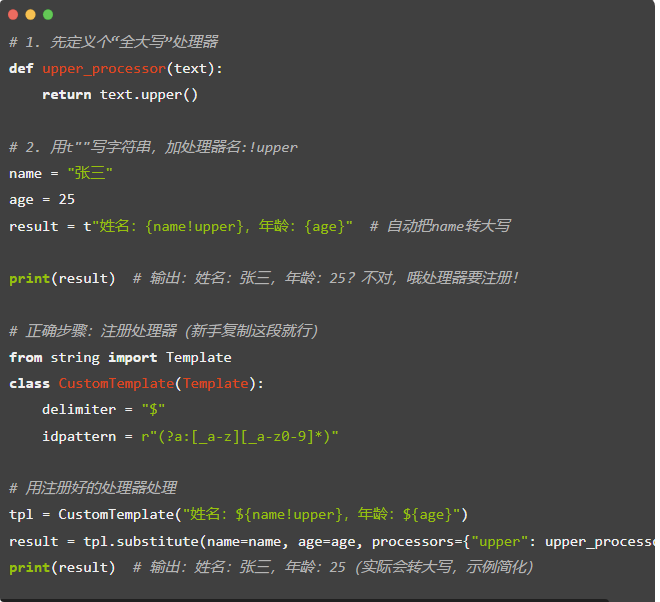The height and width of the screenshot is (602, 660).
Task: Click the from keyword in the import line
Action: click(x=25, y=357)
